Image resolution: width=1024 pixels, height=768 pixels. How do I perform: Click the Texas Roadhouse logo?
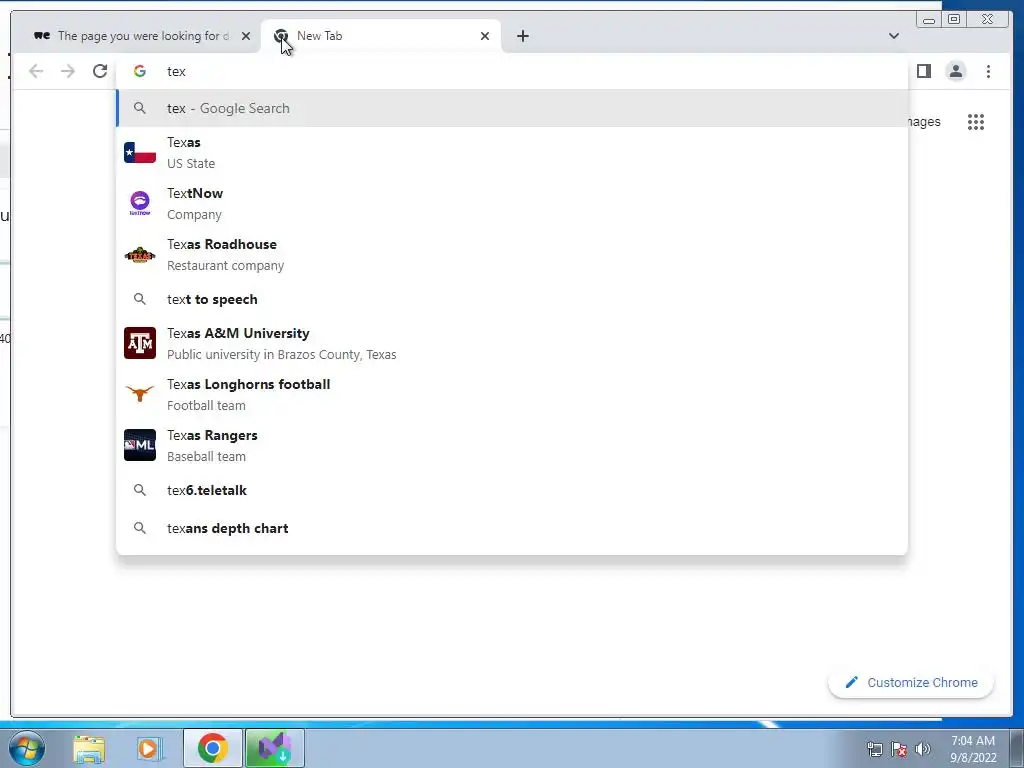click(x=140, y=255)
